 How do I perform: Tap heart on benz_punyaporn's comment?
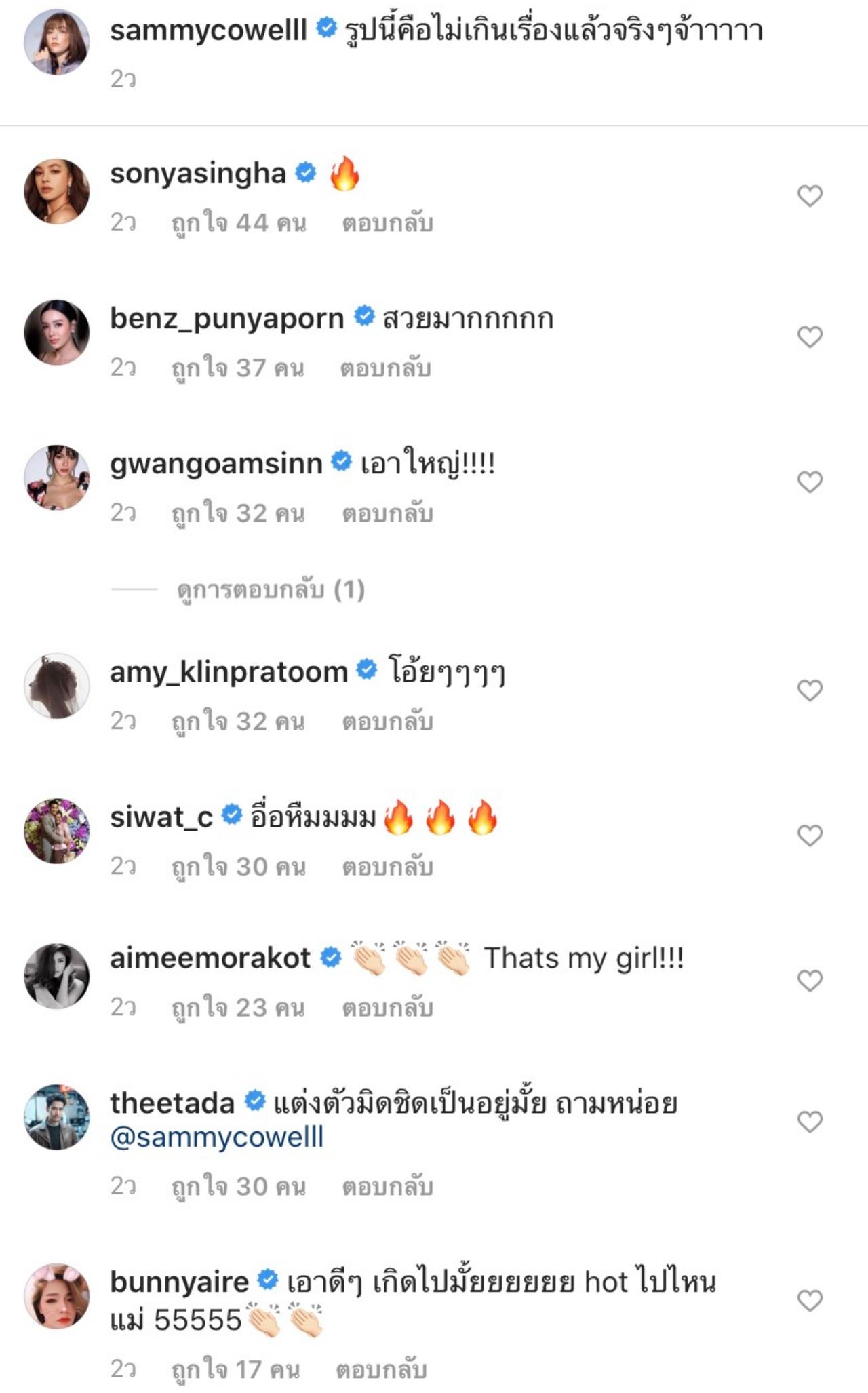810,337
